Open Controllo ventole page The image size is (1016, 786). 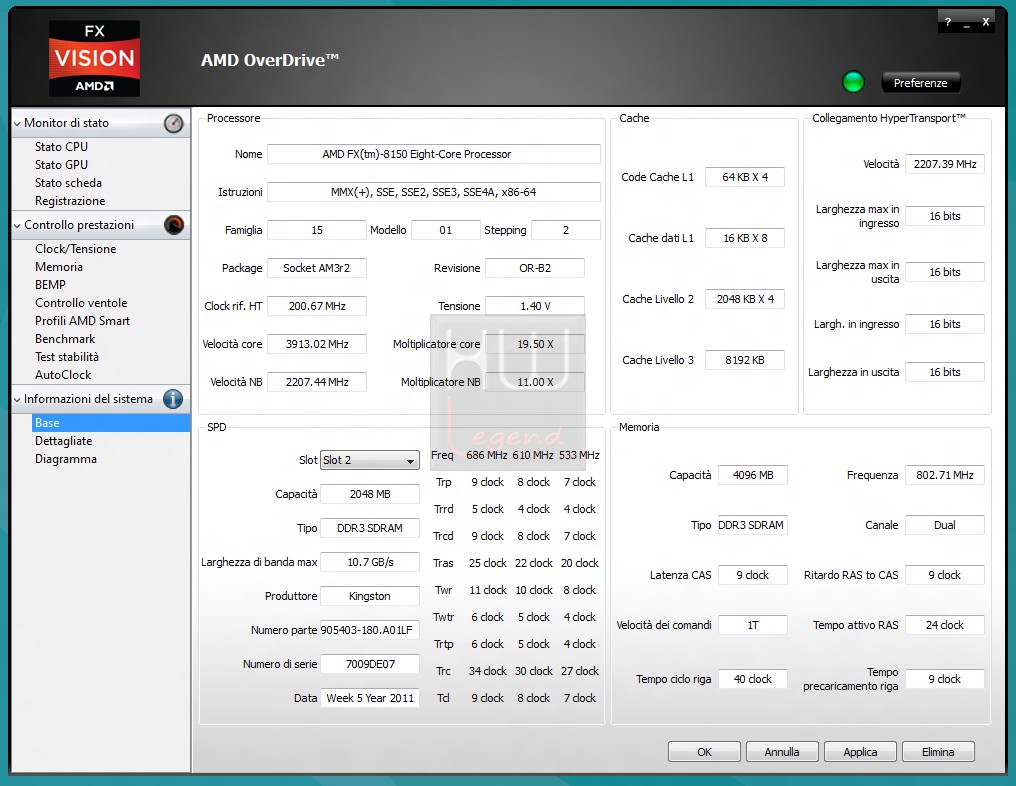pyautogui.click(x=81, y=303)
